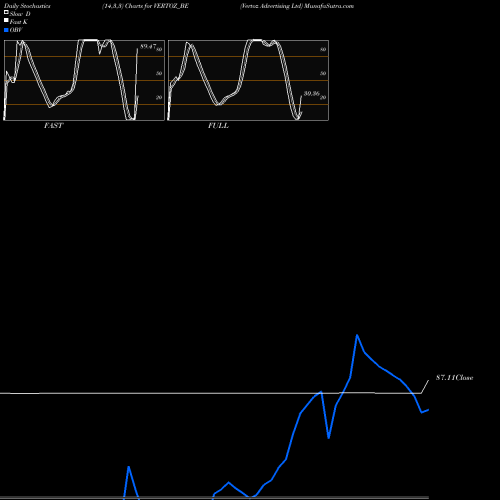Click the 80 axis label in FULL chart
The image size is (500, 500).
(x=323, y=49)
